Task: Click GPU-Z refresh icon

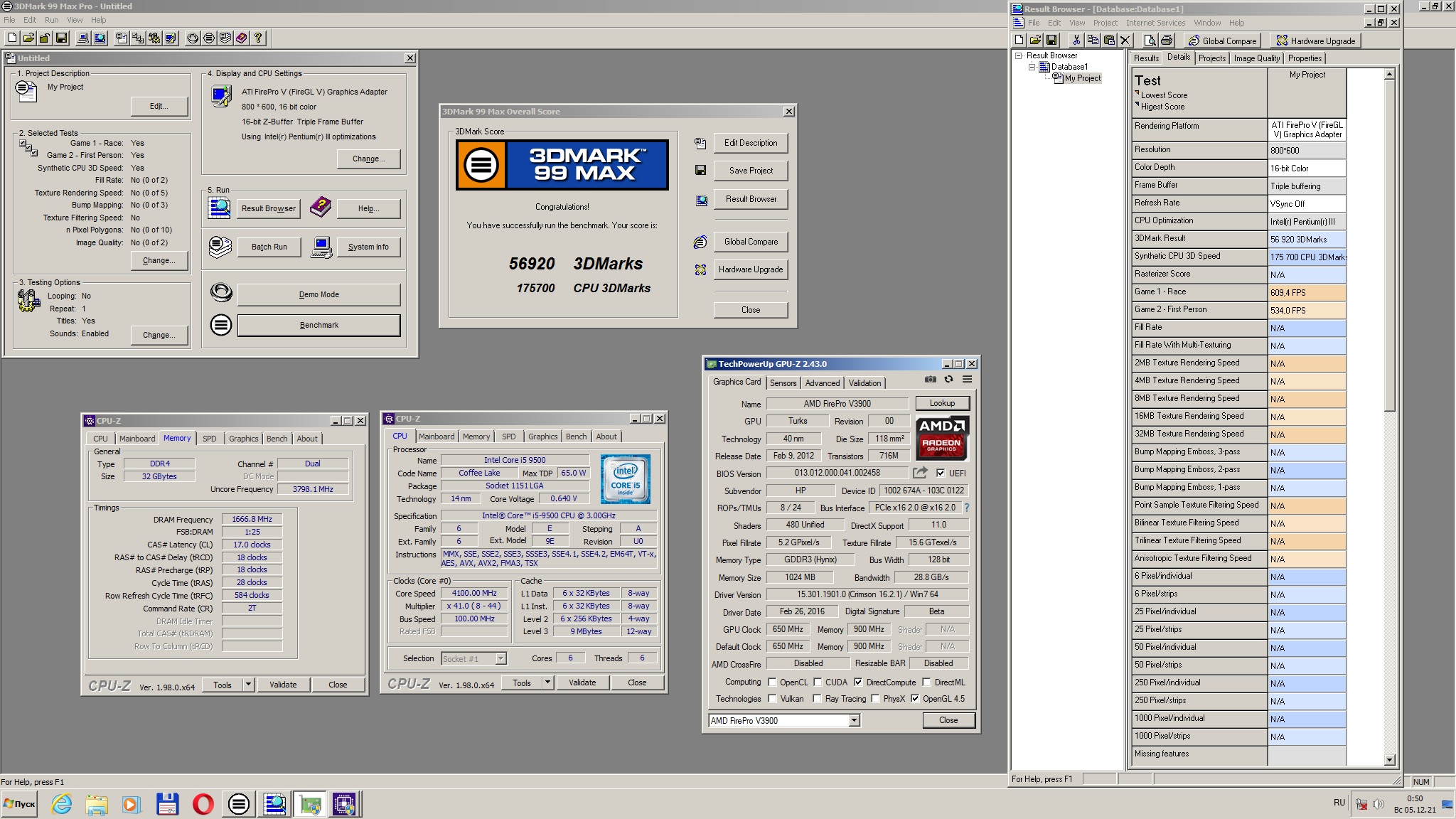Action: pyautogui.click(x=948, y=380)
